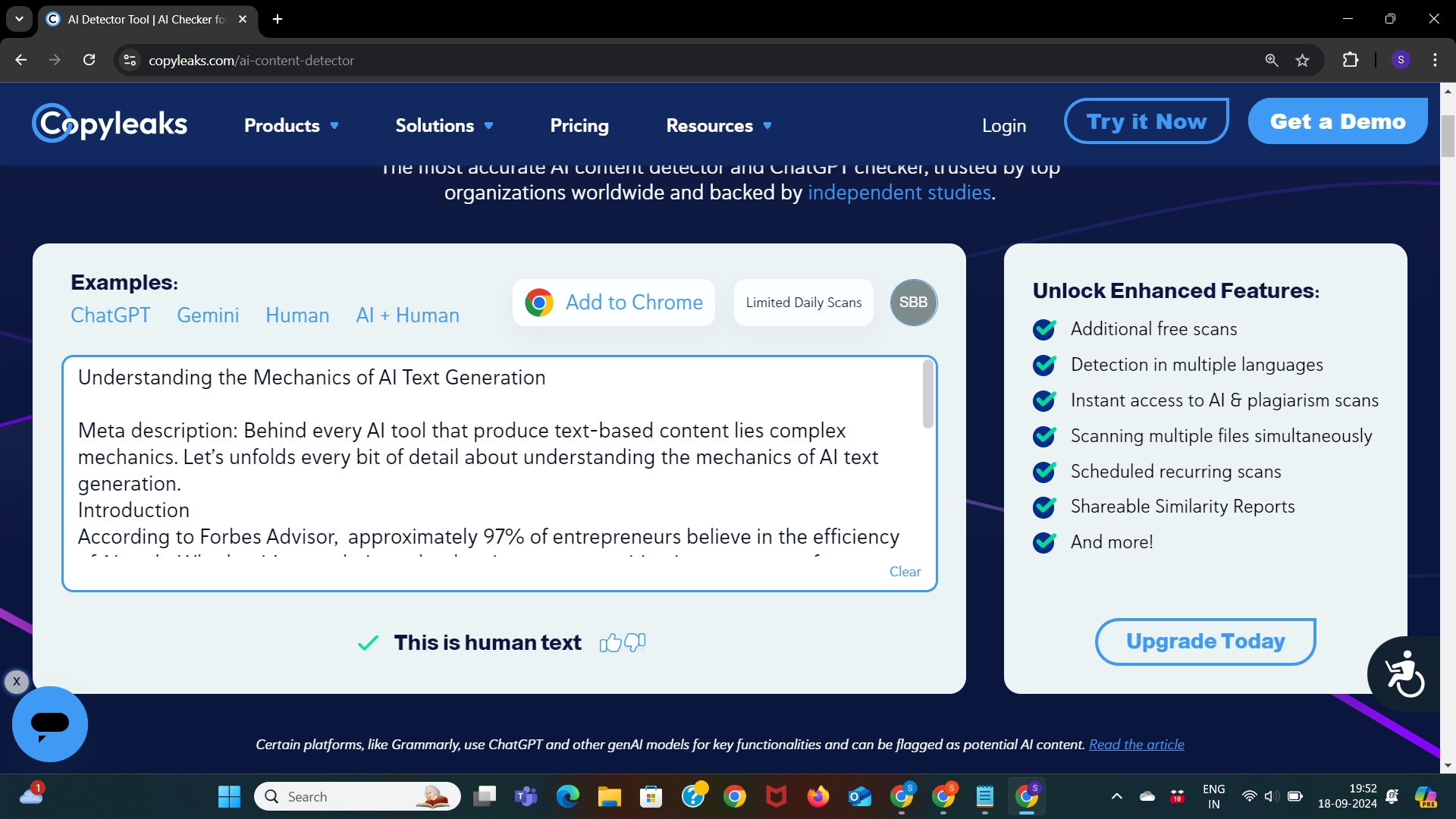Click the zoom magnifier icon in address bar
Viewport: 1456px width, 819px height.
point(1272,60)
